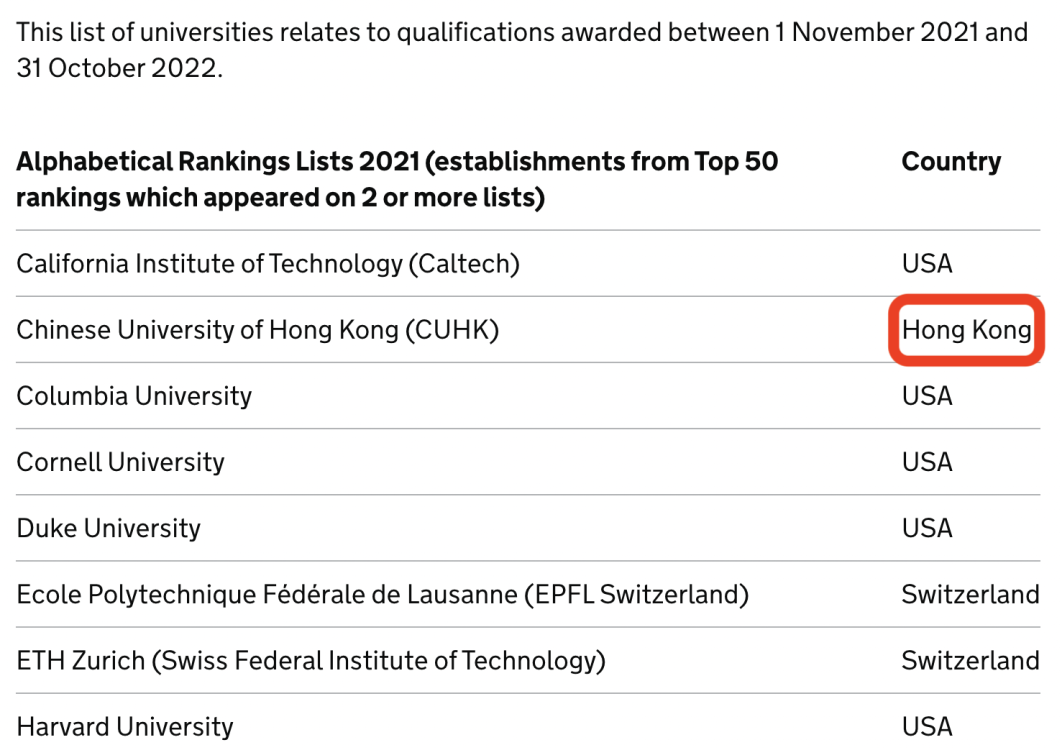This screenshot has height=748, width=1060.
Task: Click Chinese University of Hong Kong (CUHK)
Action: [x=258, y=330]
